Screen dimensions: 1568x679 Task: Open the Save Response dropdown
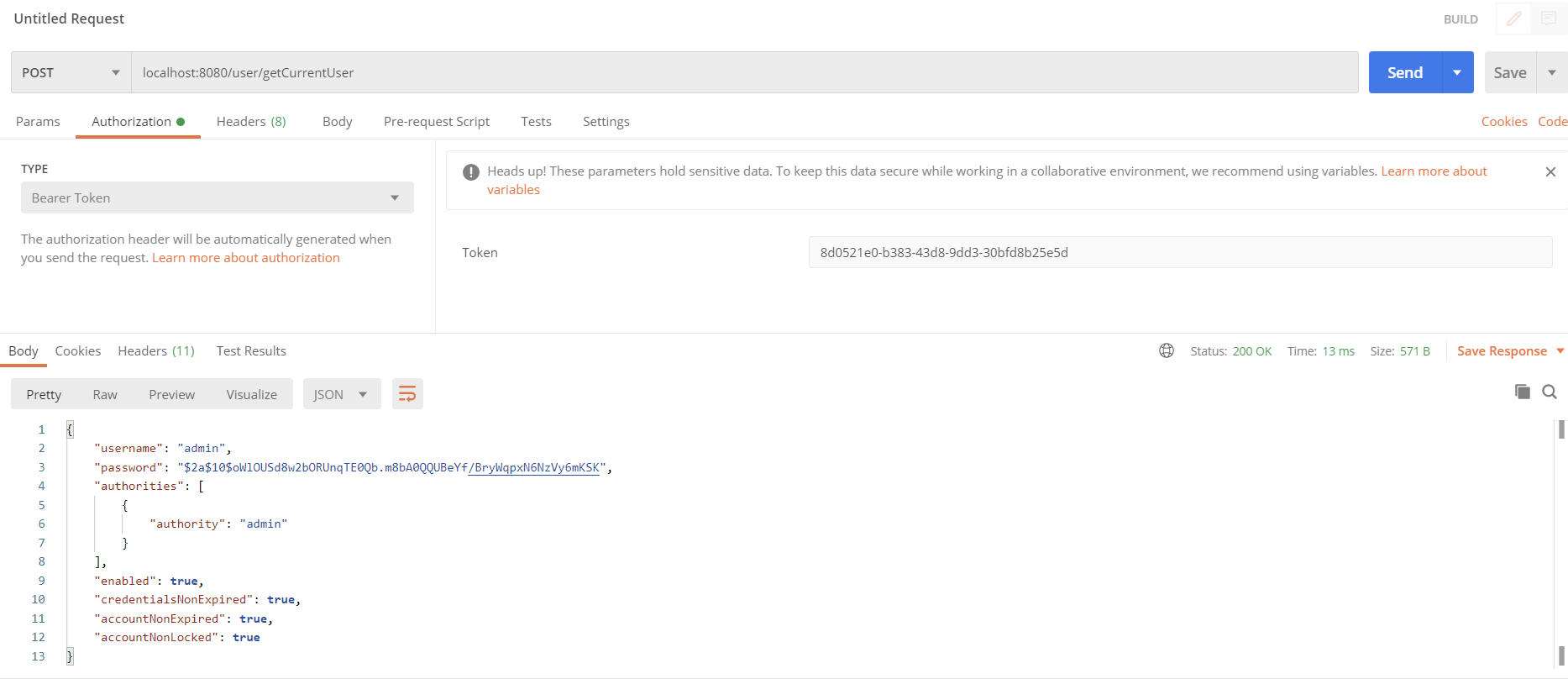click(x=1510, y=351)
